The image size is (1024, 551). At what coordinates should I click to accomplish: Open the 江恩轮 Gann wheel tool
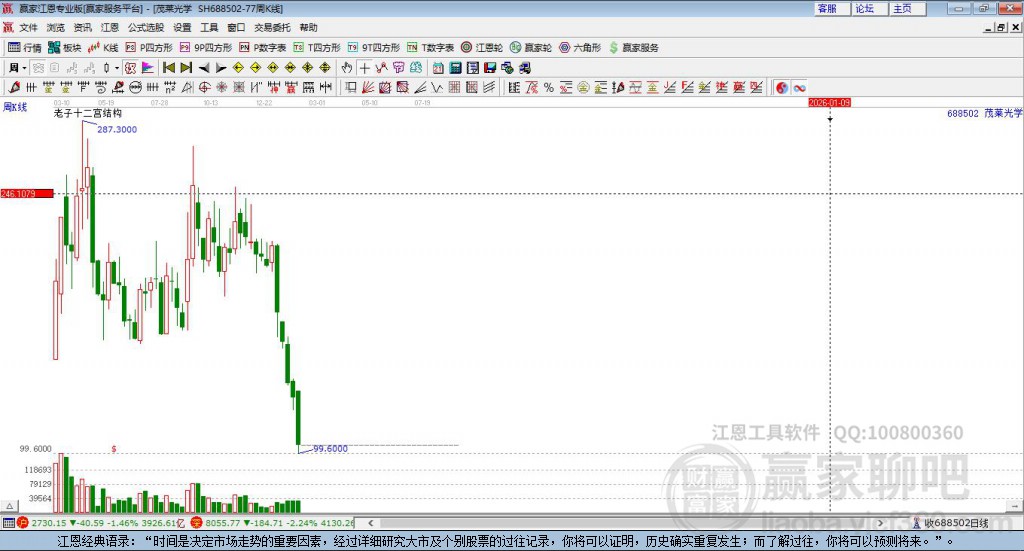point(482,48)
